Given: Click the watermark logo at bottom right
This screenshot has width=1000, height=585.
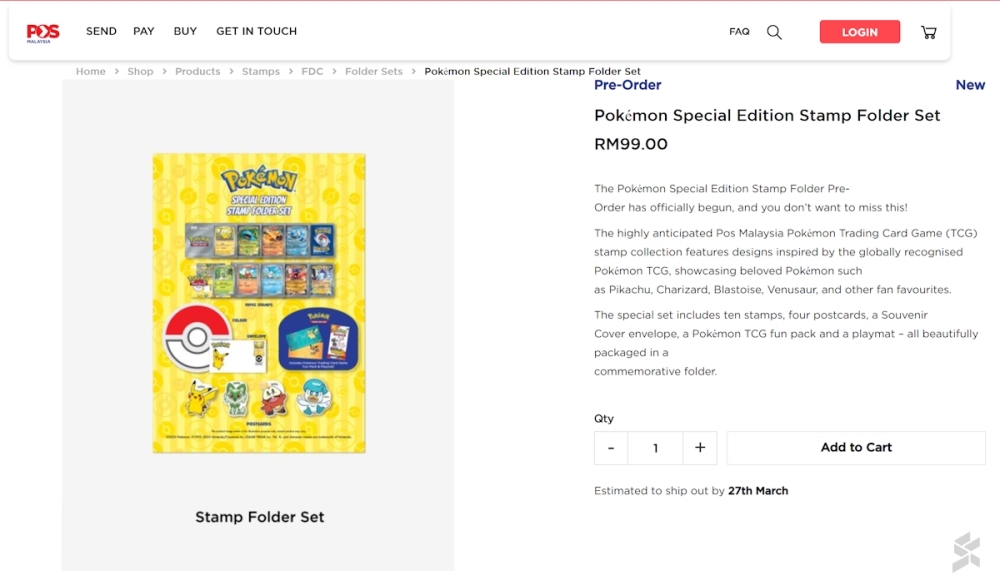Looking at the screenshot, I should tap(965, 551).
